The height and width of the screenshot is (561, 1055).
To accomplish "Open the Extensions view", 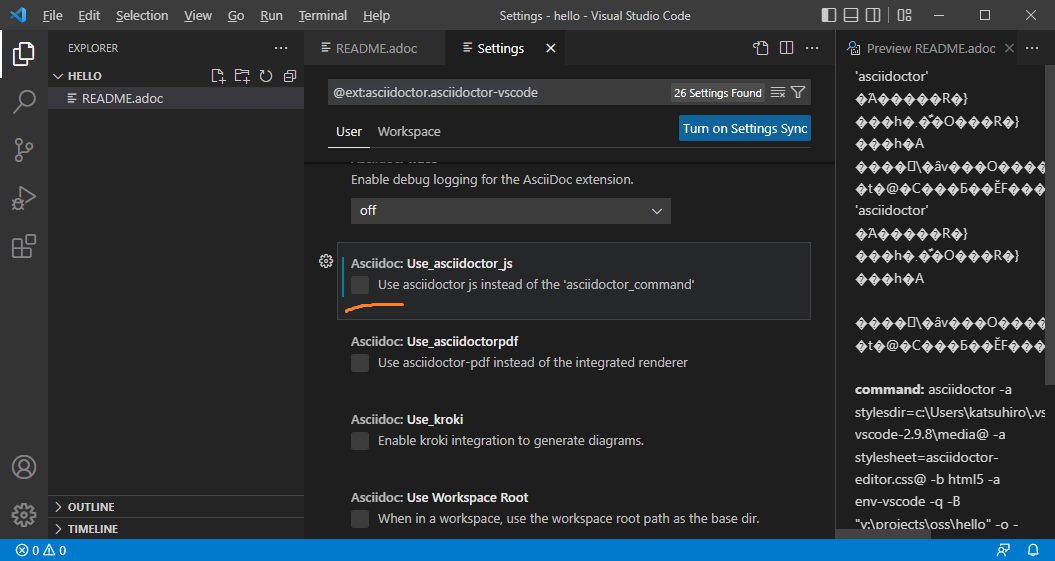I will tap(24, 246).
